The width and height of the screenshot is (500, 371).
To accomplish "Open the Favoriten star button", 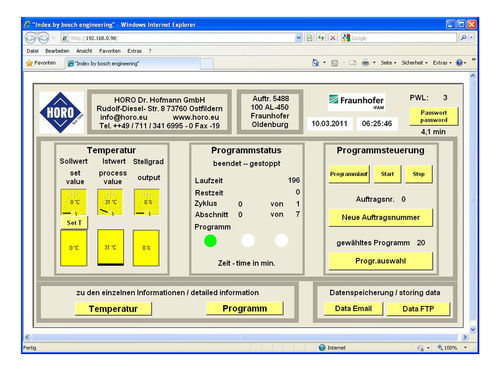I will [x=41, y=63].
